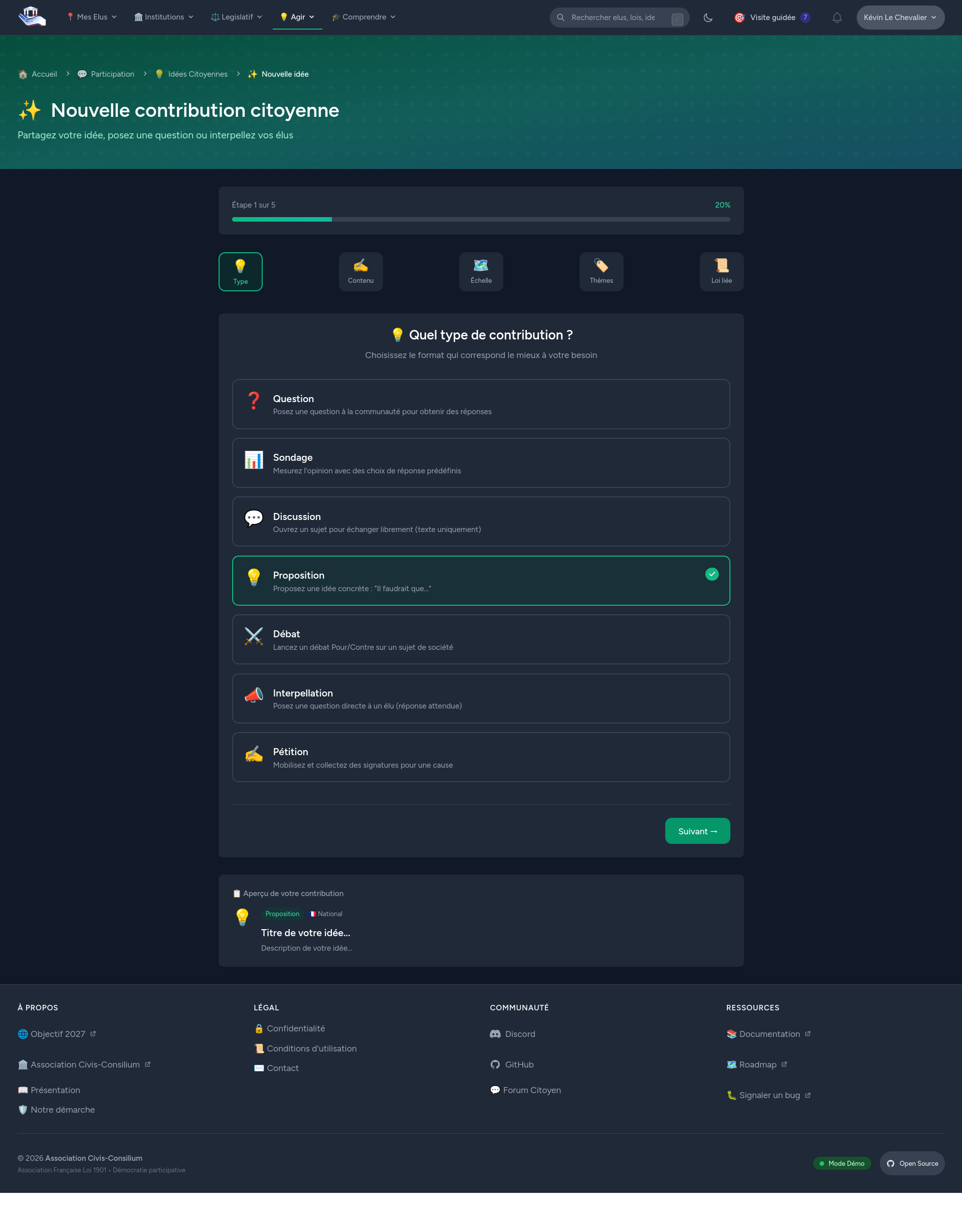Select the Sondage contribution type
The height and width of the screenshot is (1232, 962).
click(x=480, y=462)
